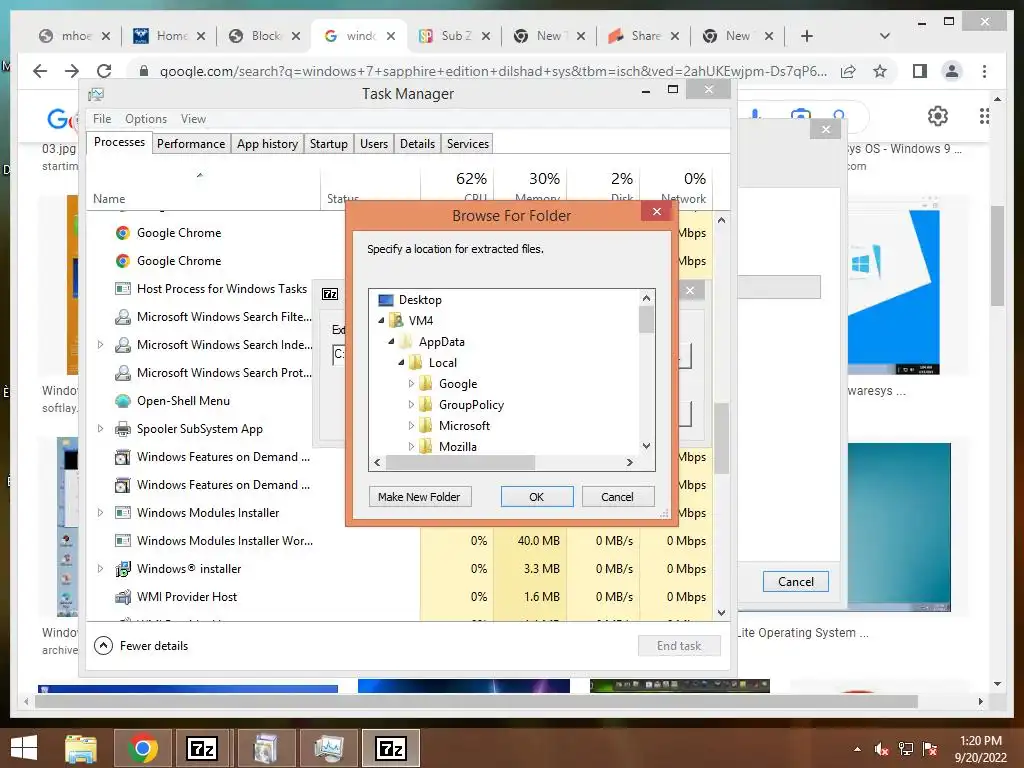This screenshot has width=1024, height=768.
Task: Toggle Chrome side panel icon
Action: 920,71
